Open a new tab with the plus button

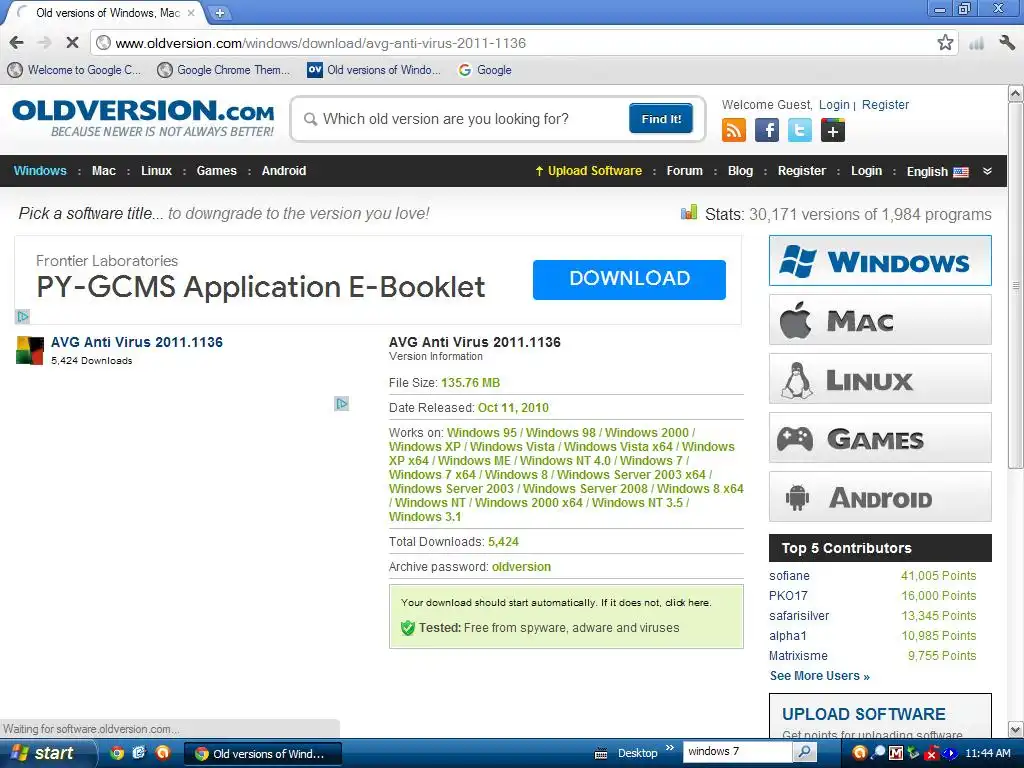pyautogui.click(x=220, y=13)
